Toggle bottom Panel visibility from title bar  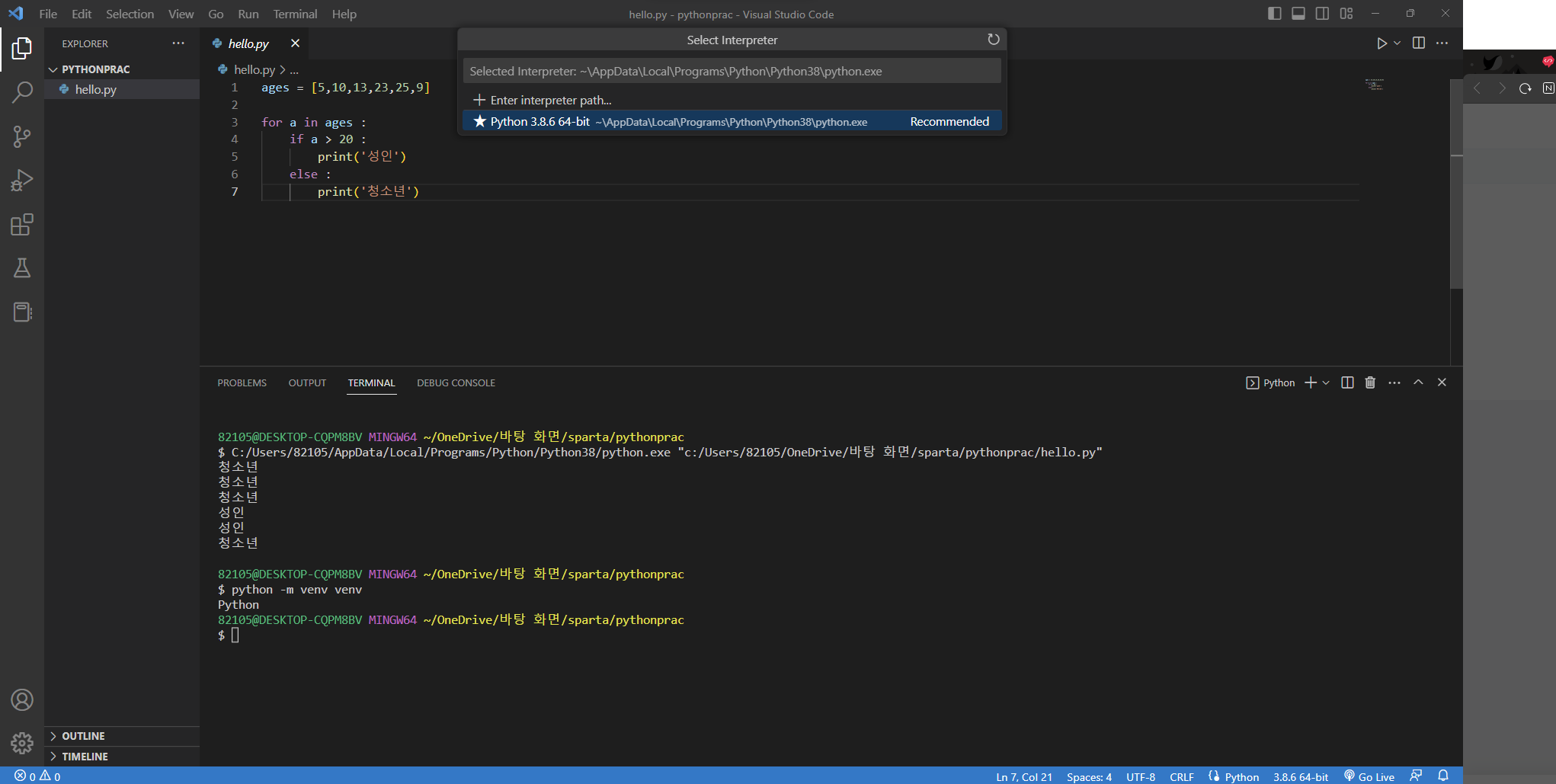(x=1298, y=14)
